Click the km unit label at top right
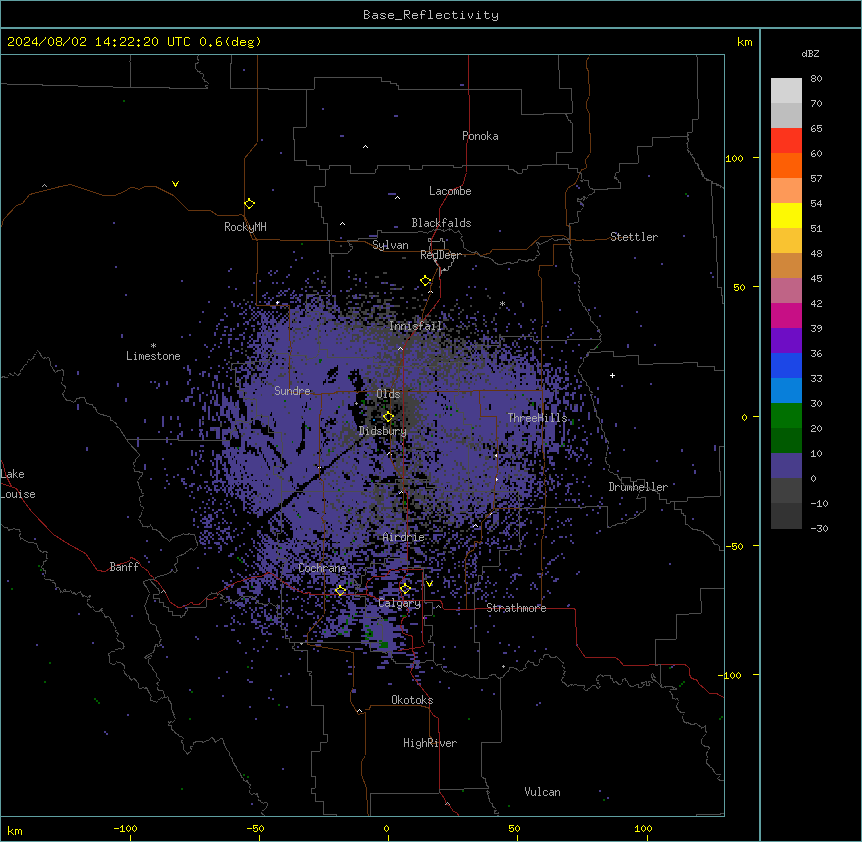 pos(745,42)
